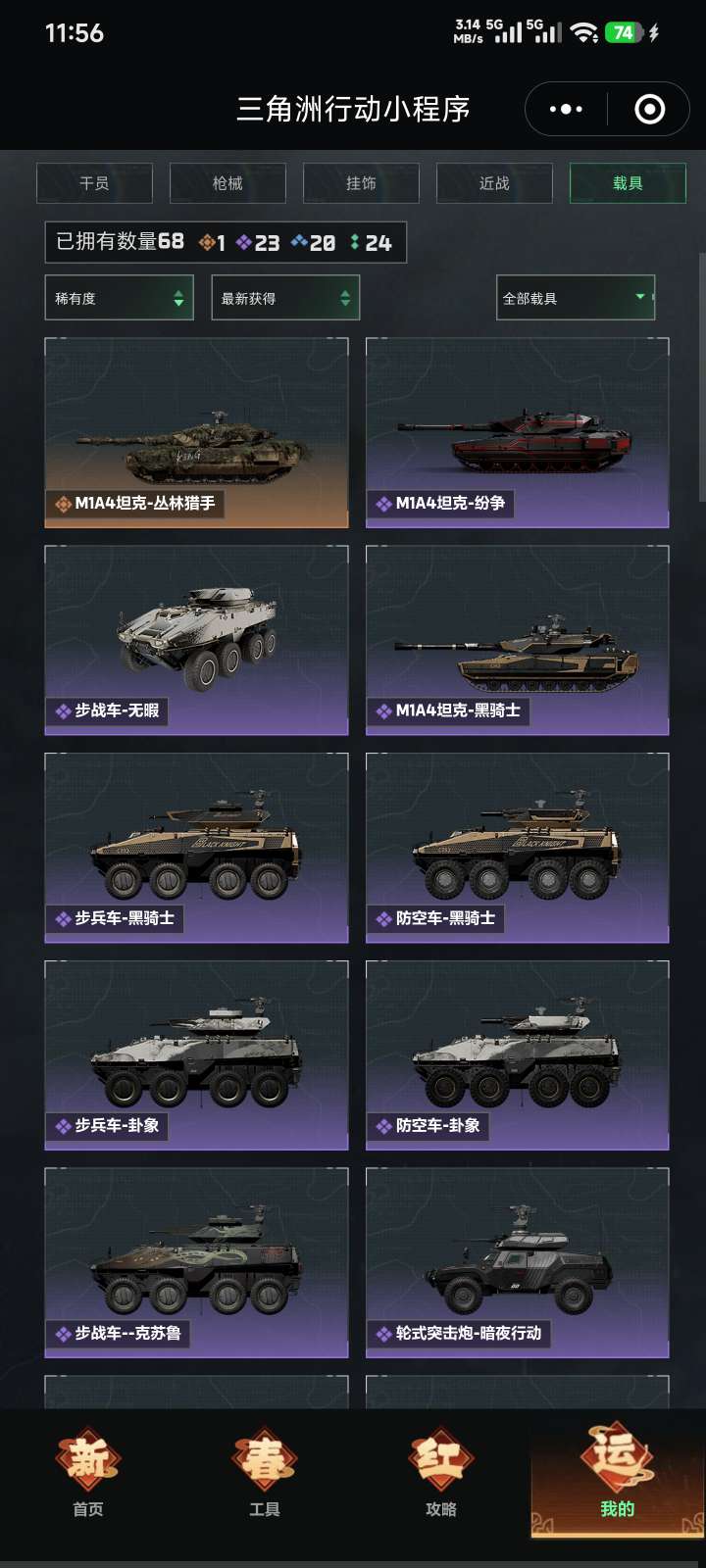
Task: Tap the orange legendary rarity count icon
Action: coord(207,242)
